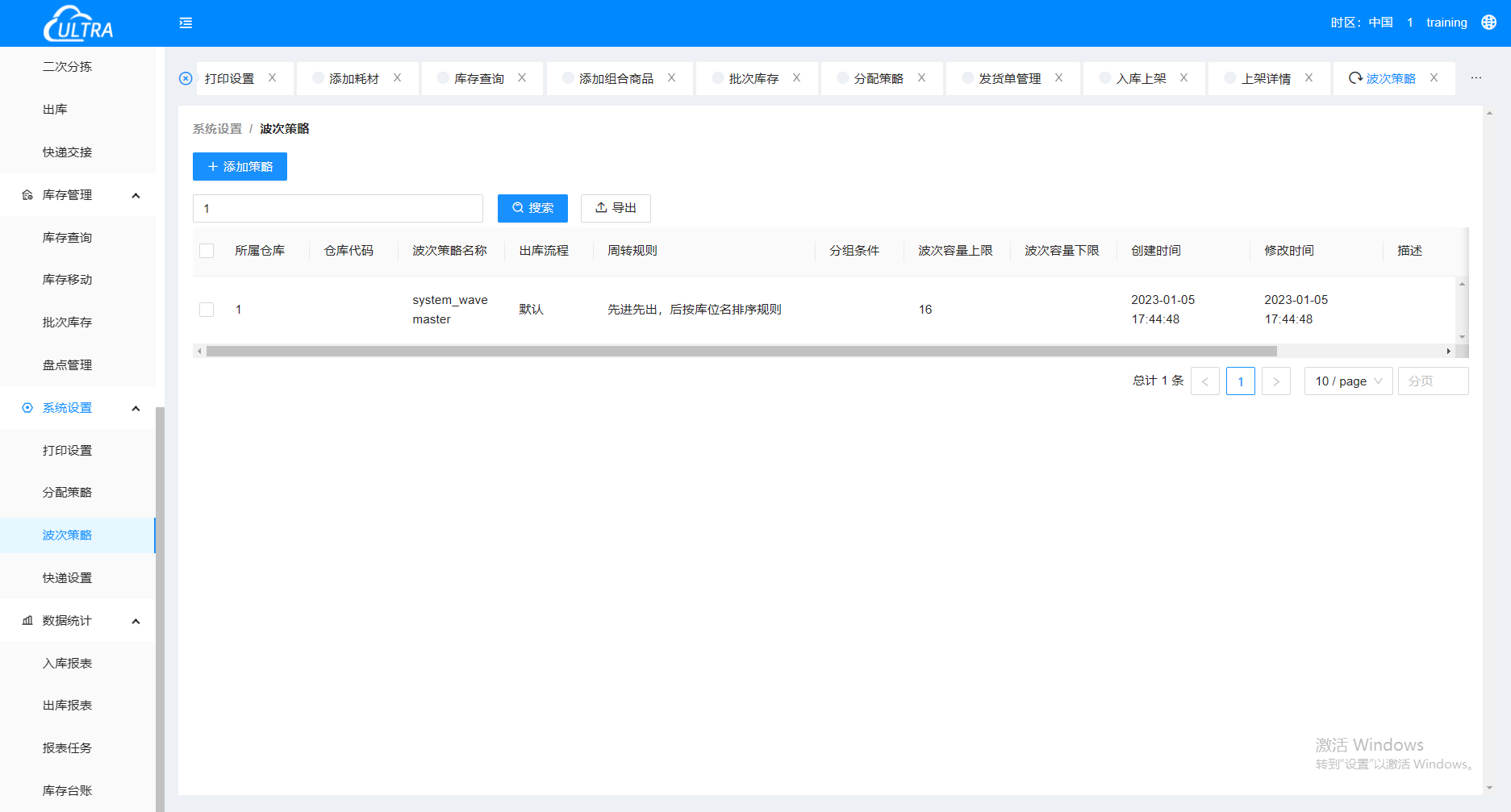Check the system_wave master row checkbox
This screenshot has width=1511, height=812.
click(207, 310)
